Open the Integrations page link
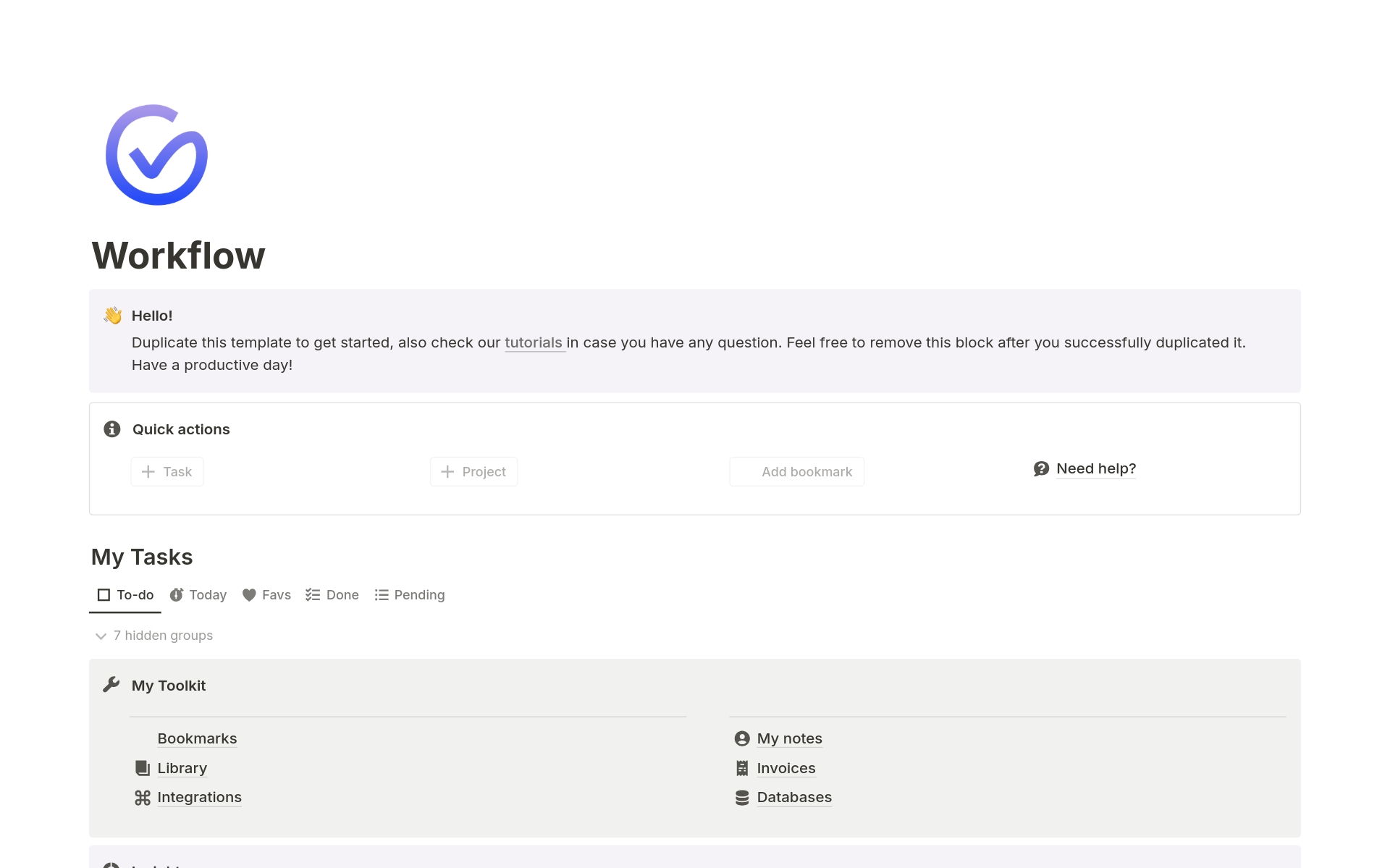1390x868 pixels. (199, 797)
